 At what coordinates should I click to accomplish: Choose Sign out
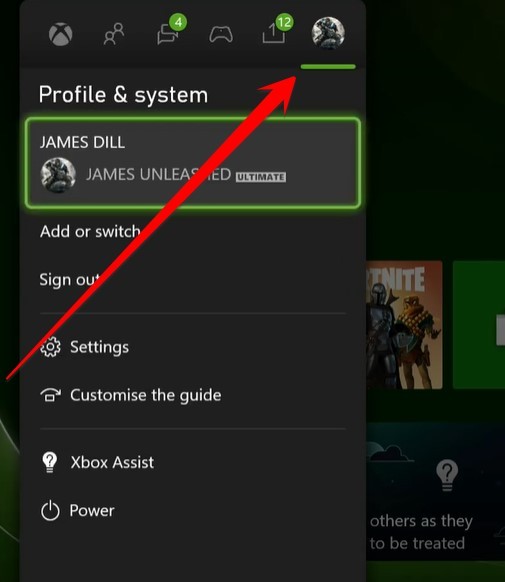[70, 279]
